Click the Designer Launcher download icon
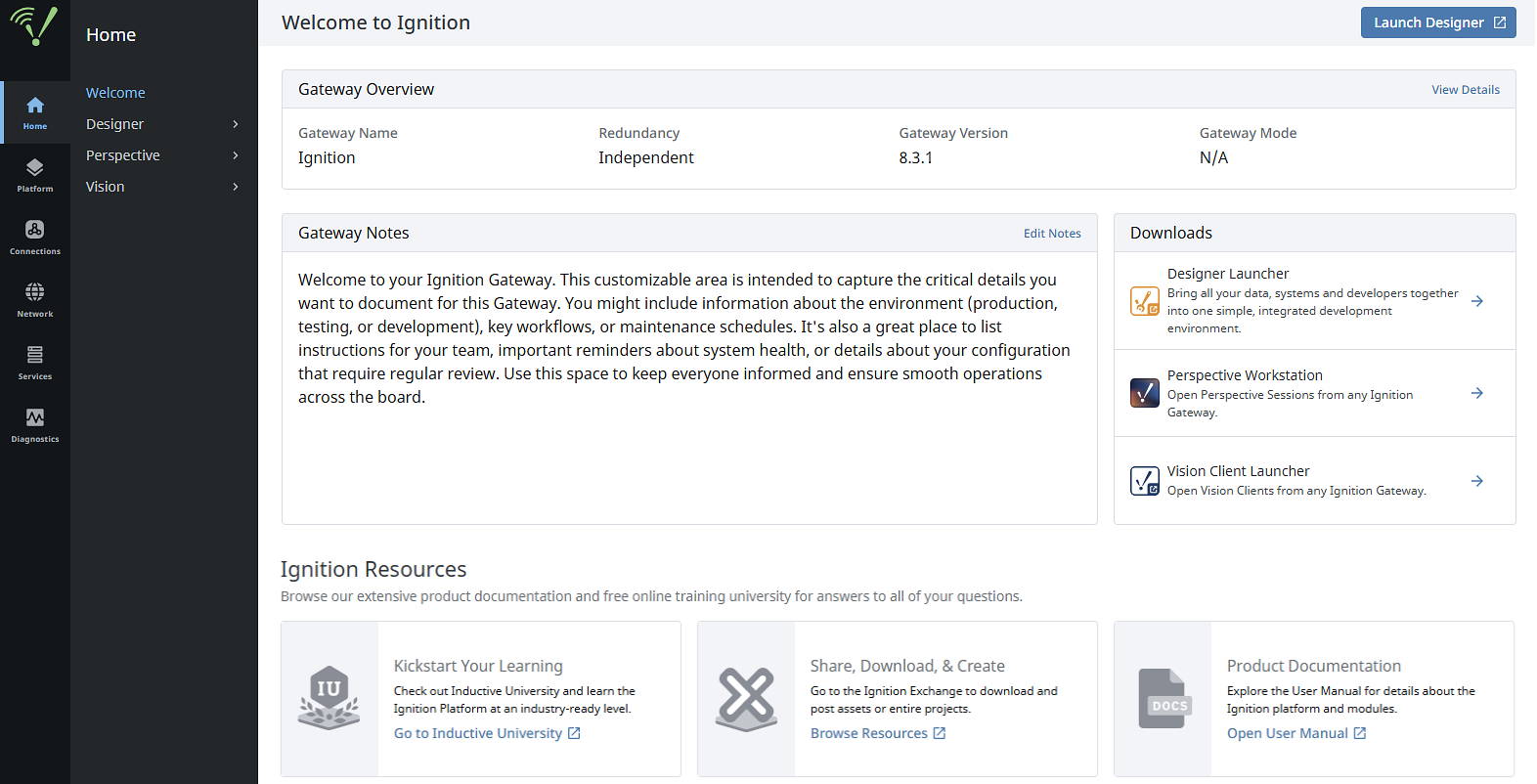Viewport: 1537px width, 784px height. 1145,301
